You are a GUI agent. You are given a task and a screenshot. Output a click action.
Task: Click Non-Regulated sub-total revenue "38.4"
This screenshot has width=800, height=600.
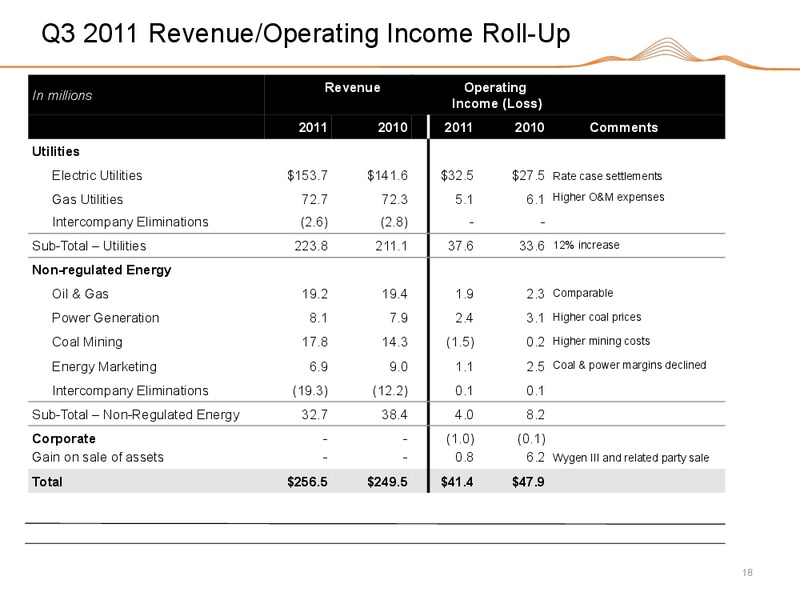pos(394,415)
